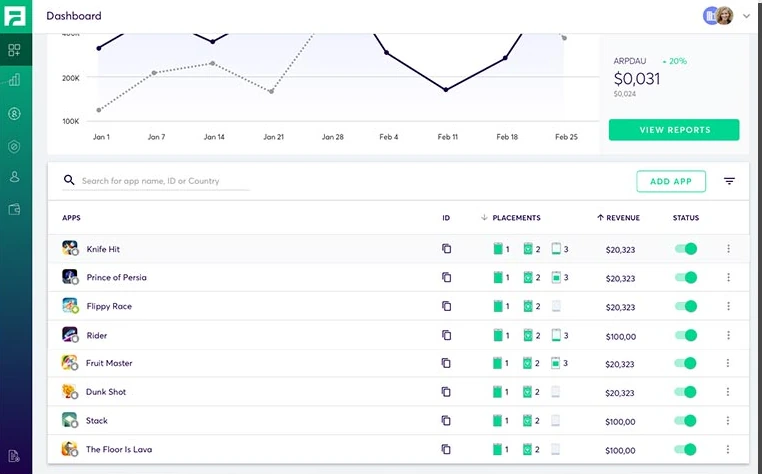762x474 pixels.
Task: Sort table by Revenue column
Action: pyautogui.click(x=618, y=217)
